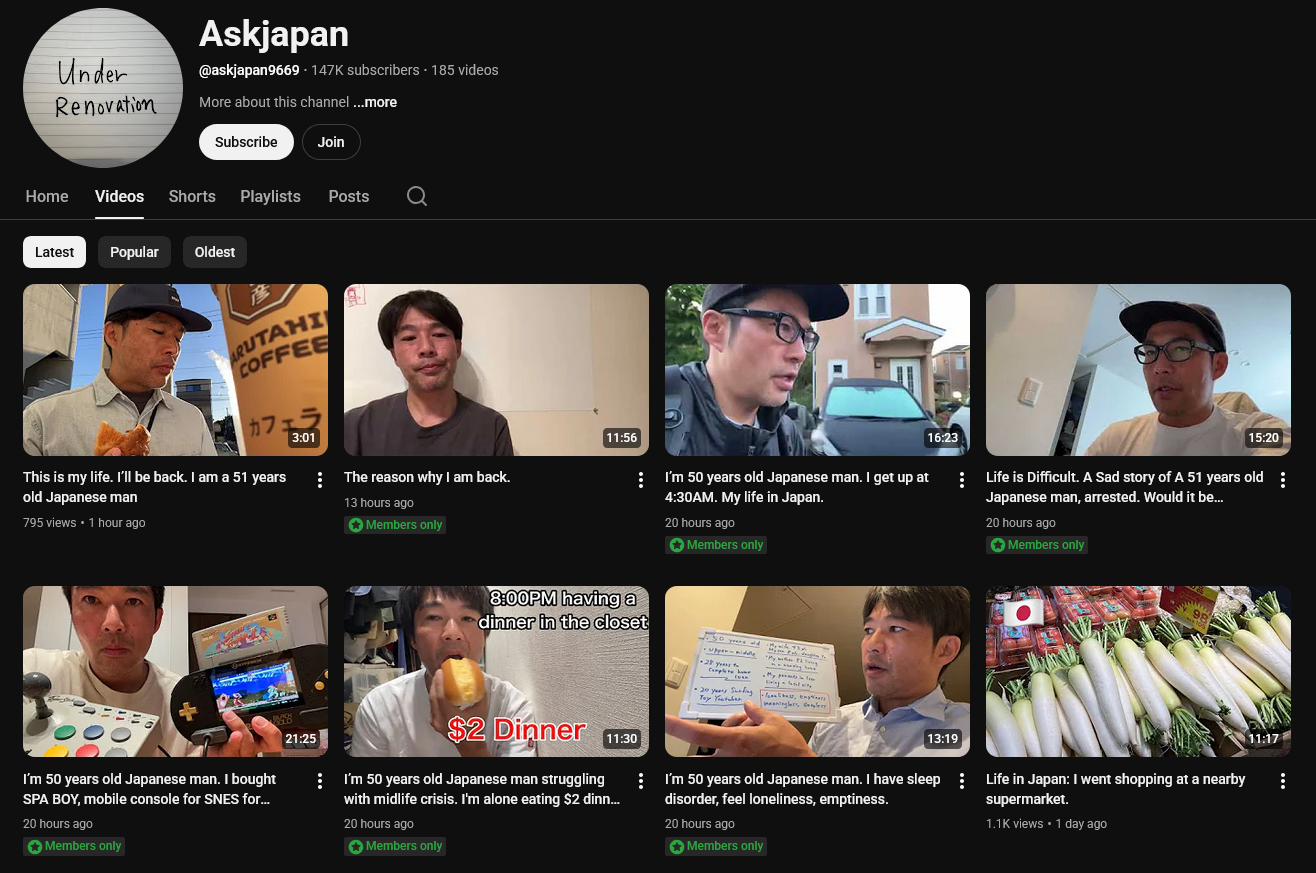The image size is (1316, 873).
Task: Click the channel search magnifier icon
Action: coord(417,196)
